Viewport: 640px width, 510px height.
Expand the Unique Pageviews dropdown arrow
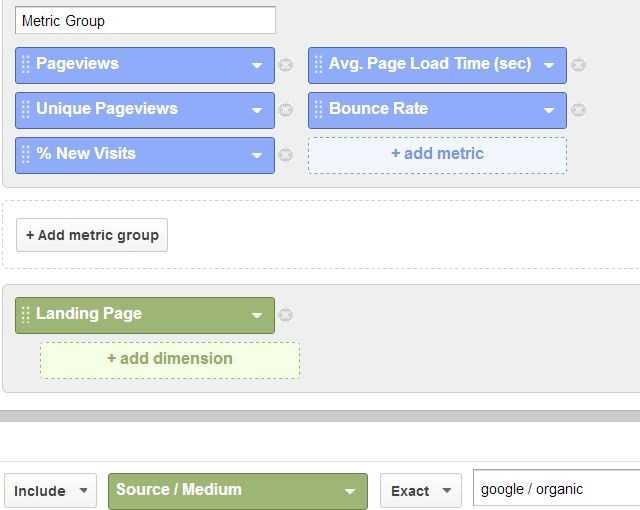tap(257, 110)
